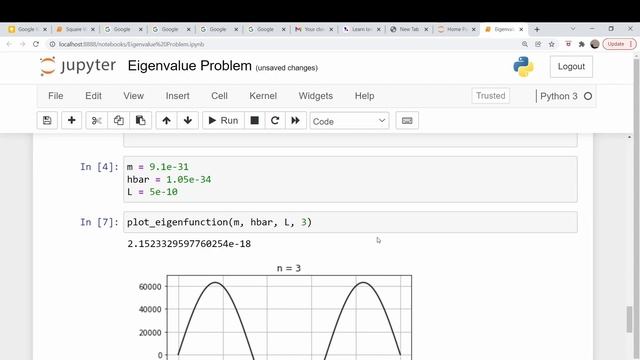The width and height of the screenshot is (640, 360).
Task: Click the partially visible cell above In [4]
Action: tap(350, 140)
